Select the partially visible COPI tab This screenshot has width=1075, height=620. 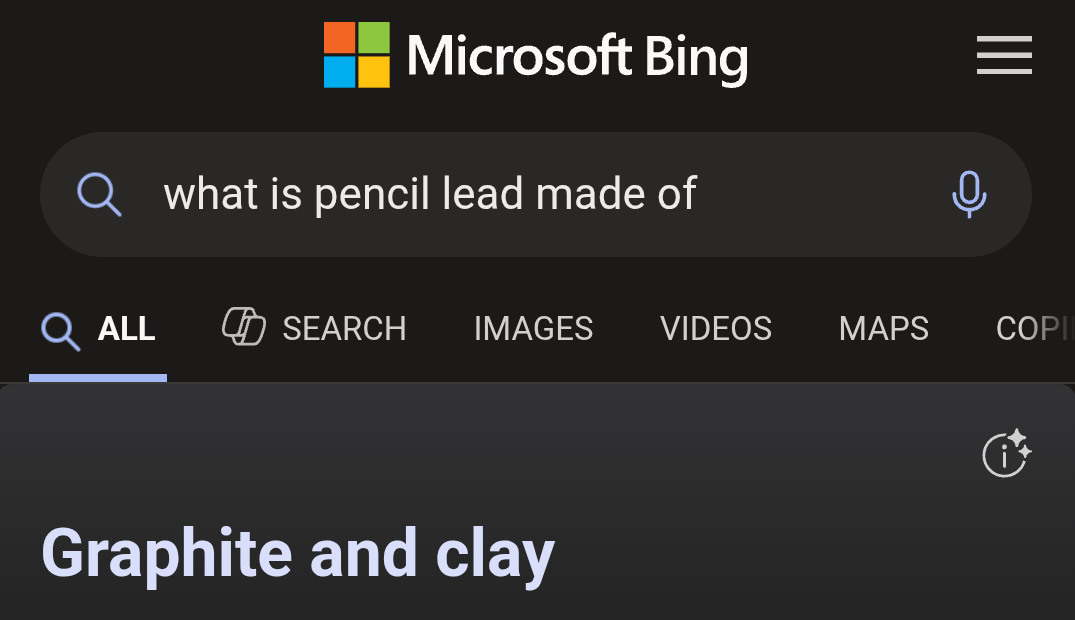click(1034, 329)
